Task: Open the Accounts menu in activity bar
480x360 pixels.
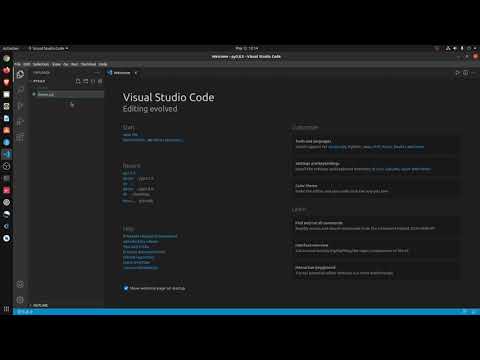Action: click(x=20, y=284)
